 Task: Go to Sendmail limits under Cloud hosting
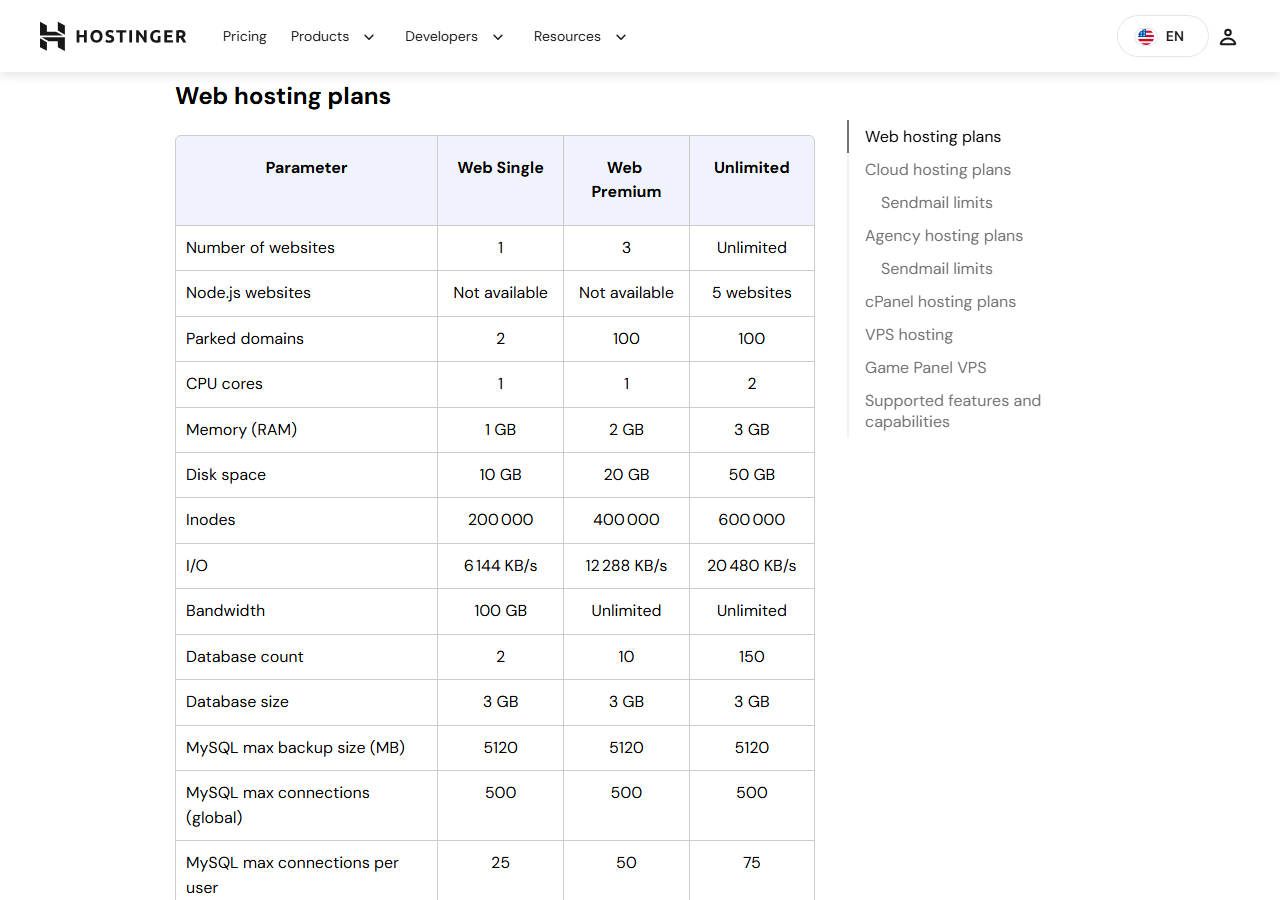click(x=937, y=203)
